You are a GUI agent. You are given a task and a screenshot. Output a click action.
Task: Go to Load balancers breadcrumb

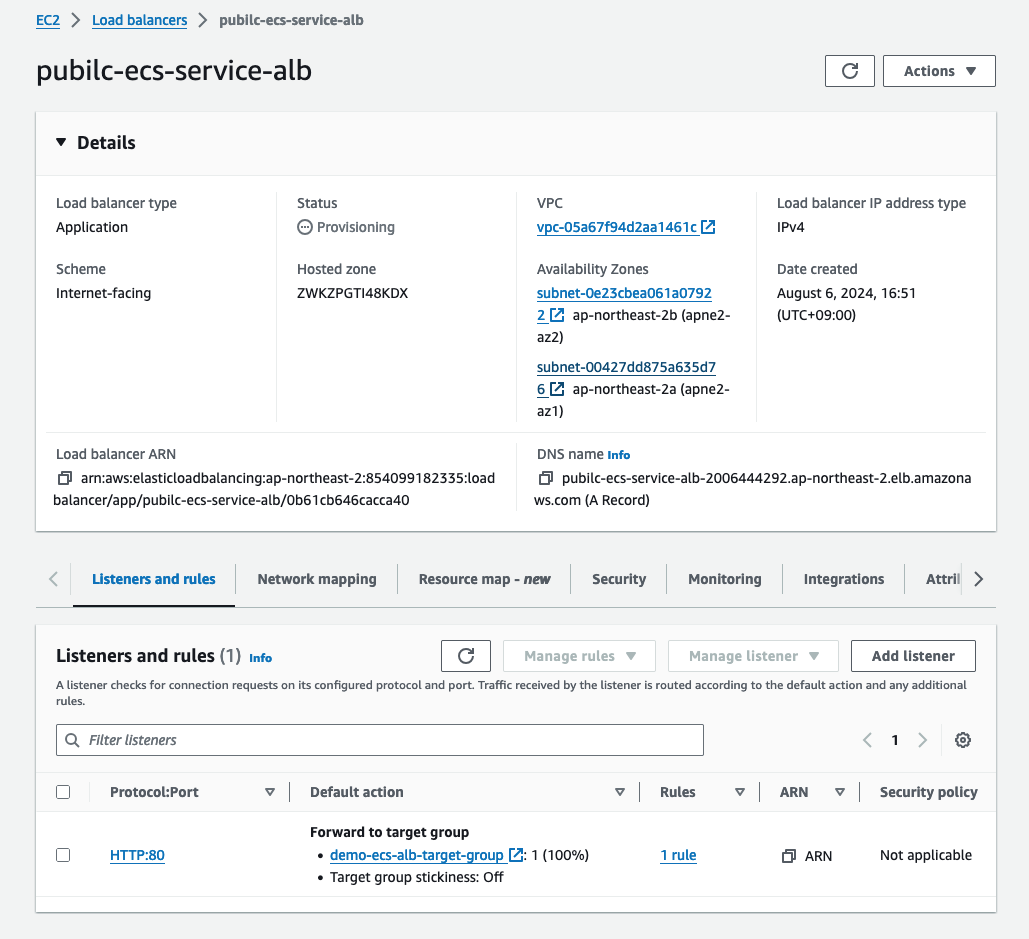click(139, 20)
